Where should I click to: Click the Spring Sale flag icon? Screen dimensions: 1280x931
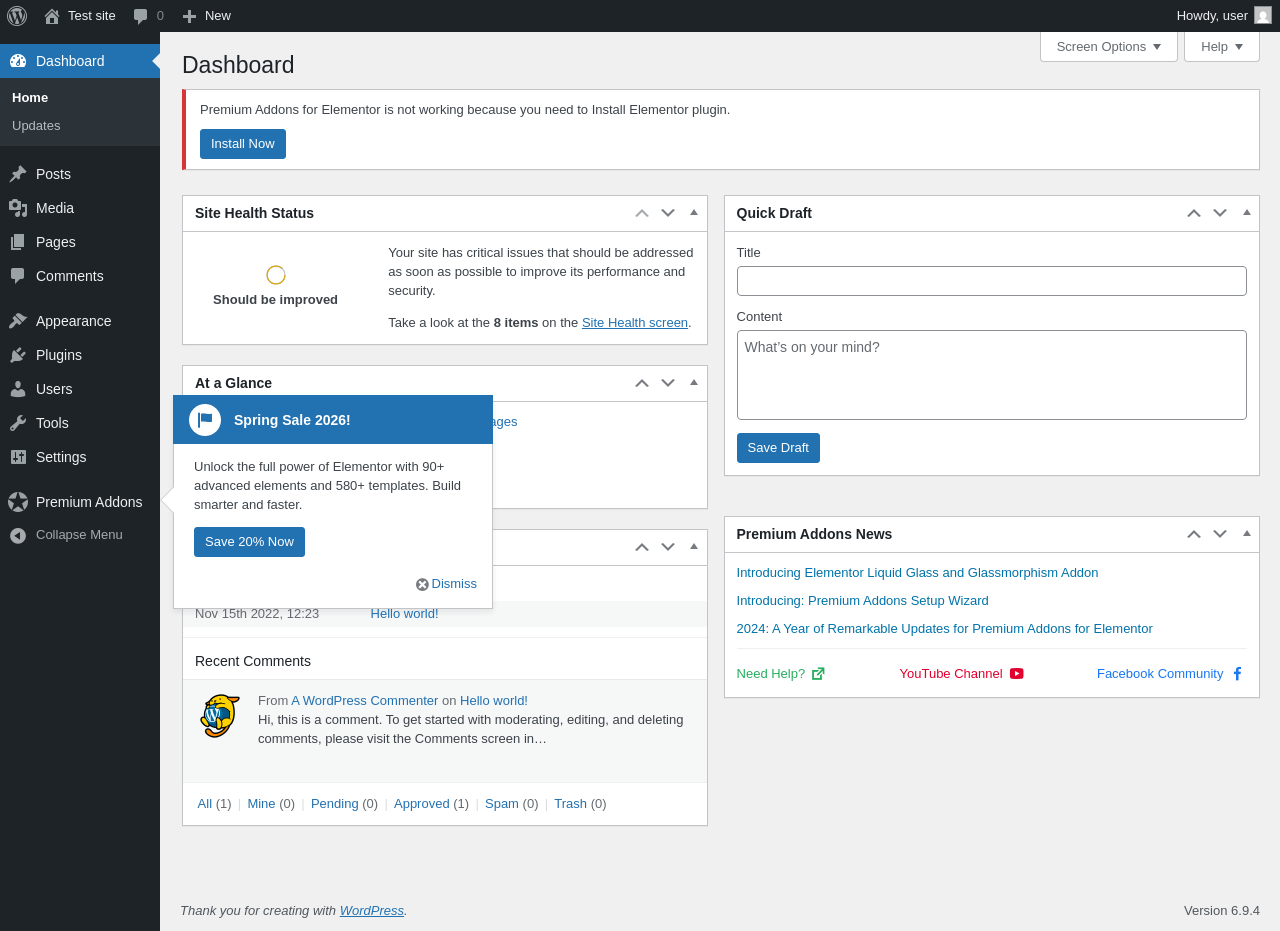[x=205, y=420]
